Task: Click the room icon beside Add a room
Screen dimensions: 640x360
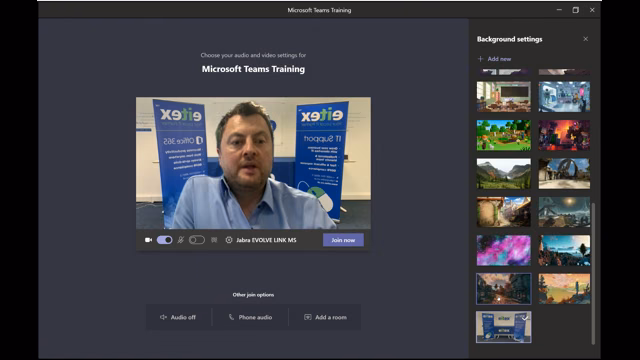Action: coord(308,317)
